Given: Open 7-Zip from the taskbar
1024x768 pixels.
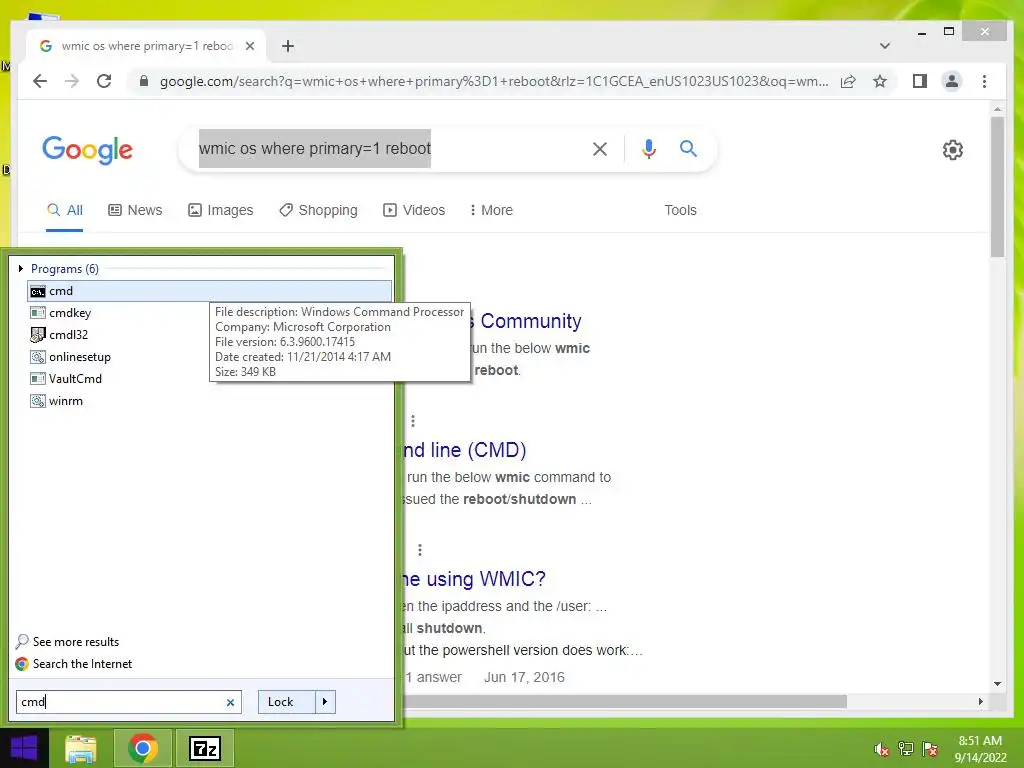Looking at the screenshot, I should (205, 748).
